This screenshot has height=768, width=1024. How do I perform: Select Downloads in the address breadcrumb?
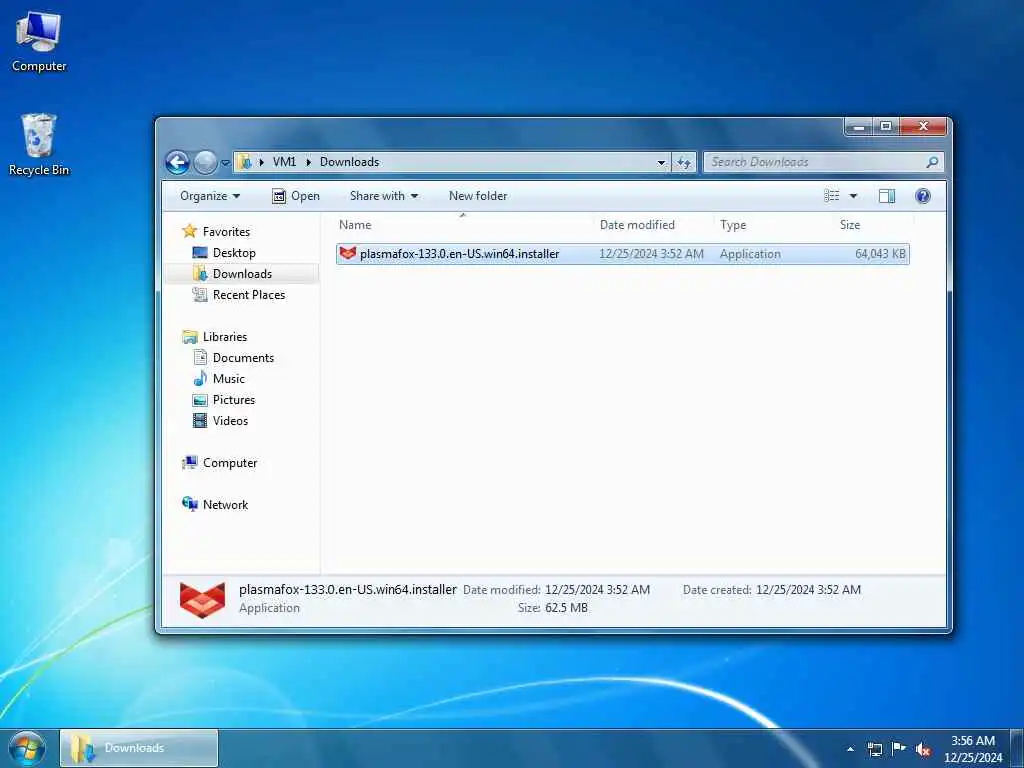349,162
